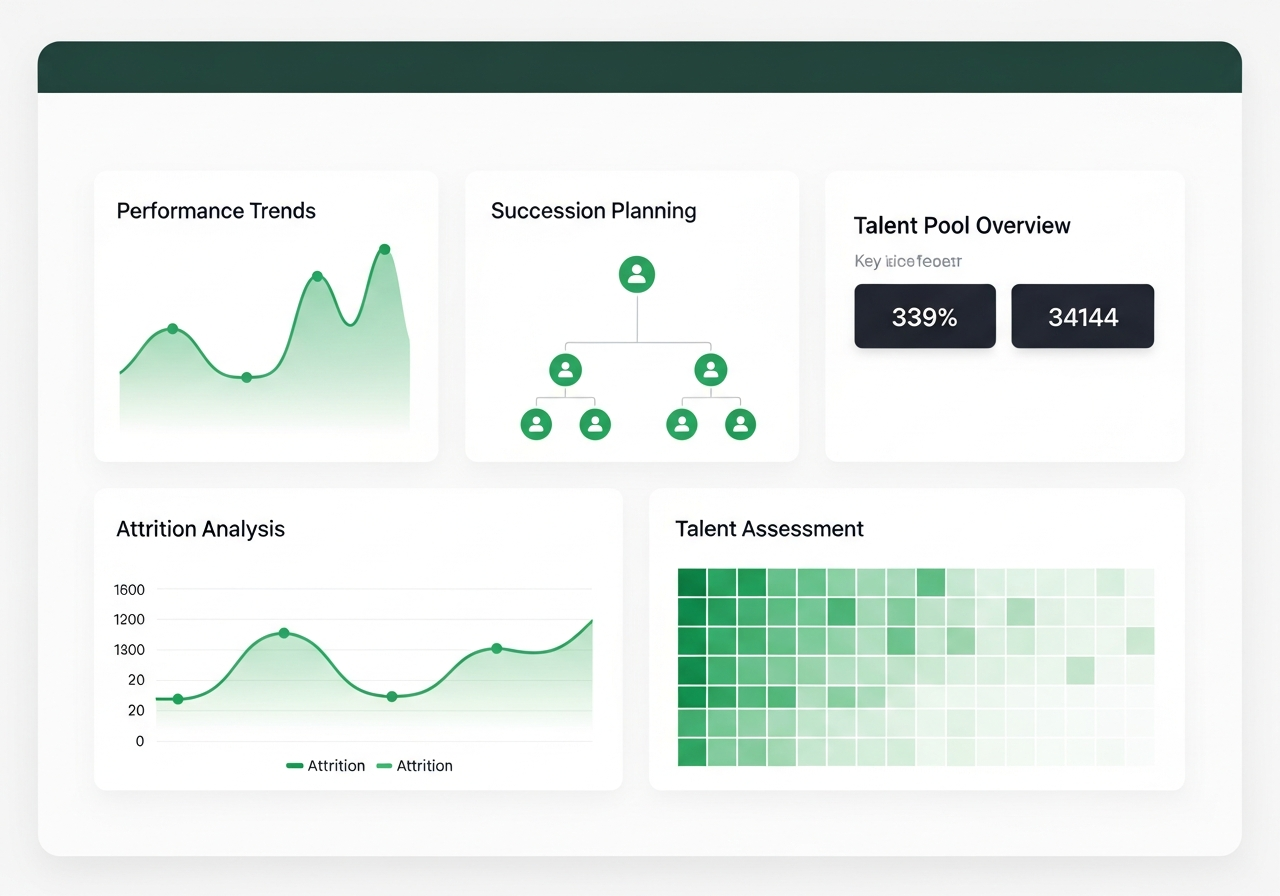Click the 339% stat card
Image resolution: width=1280 pixels, height=896 pixels.
(x=924, y=316)
